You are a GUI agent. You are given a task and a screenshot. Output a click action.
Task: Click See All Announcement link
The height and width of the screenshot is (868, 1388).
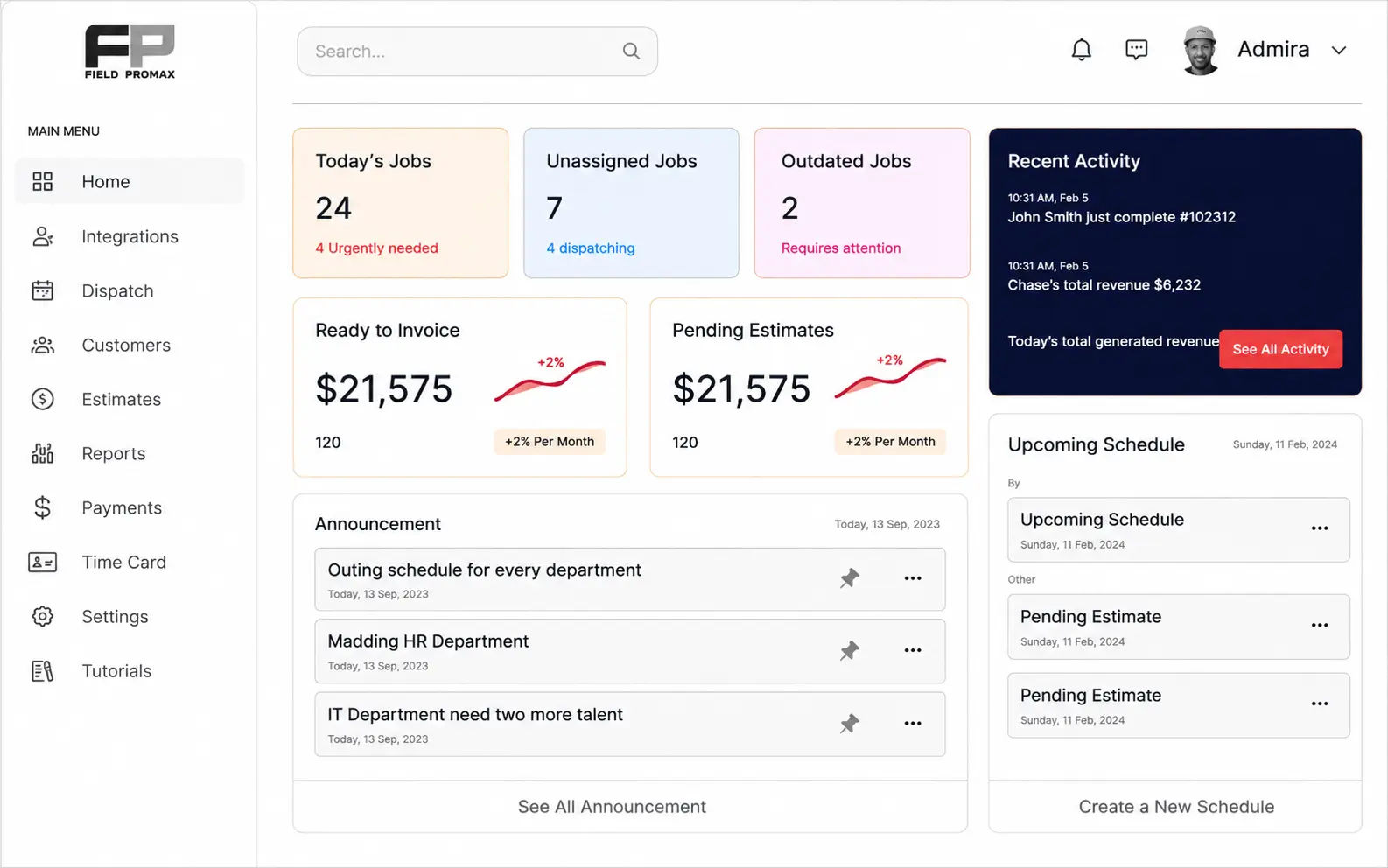612,807
